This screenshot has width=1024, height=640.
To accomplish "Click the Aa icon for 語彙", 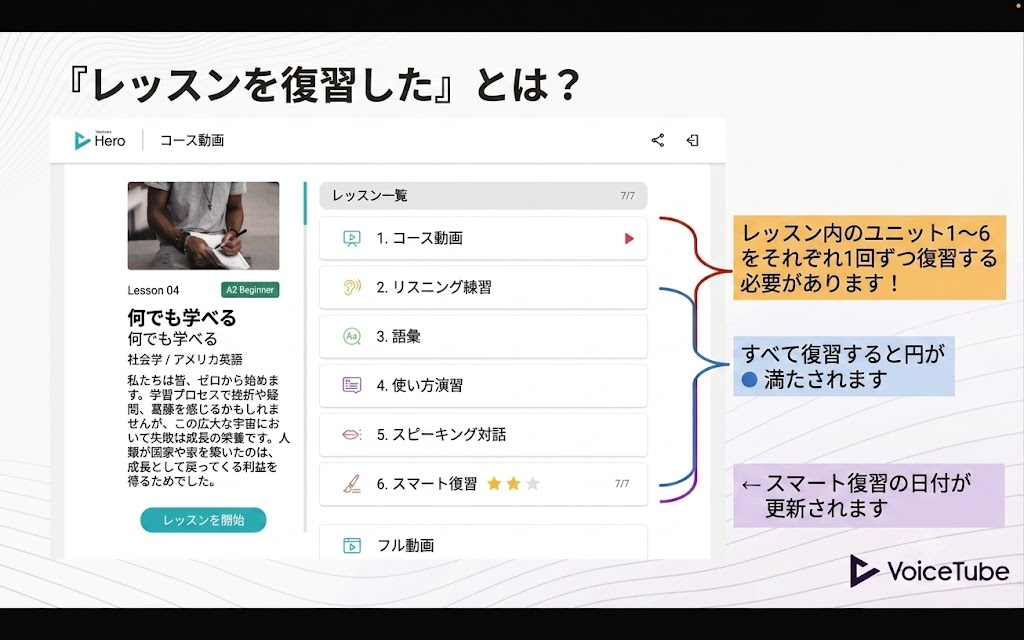I will (x=351, y=336).
